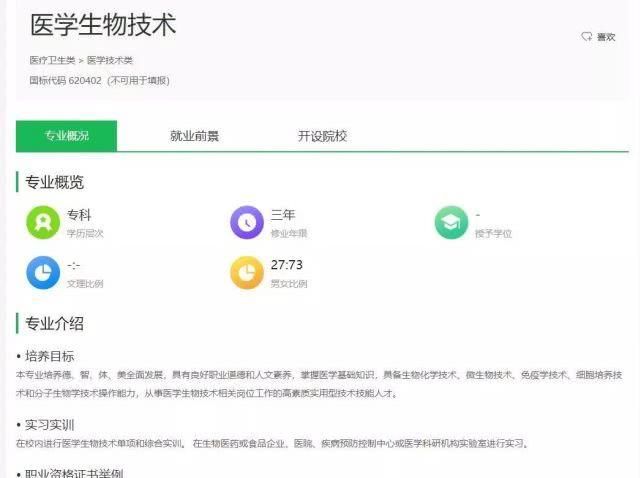
Task: Click the blue pie icon for 文理比例
Action: tap(43, 273)
